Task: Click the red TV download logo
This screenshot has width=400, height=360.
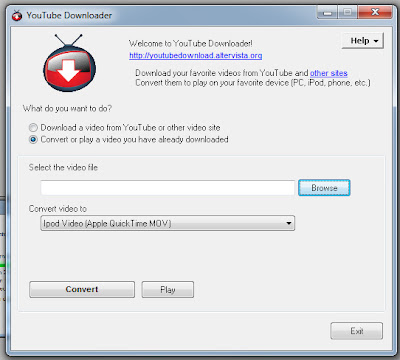Action: [x=70, y=63]
